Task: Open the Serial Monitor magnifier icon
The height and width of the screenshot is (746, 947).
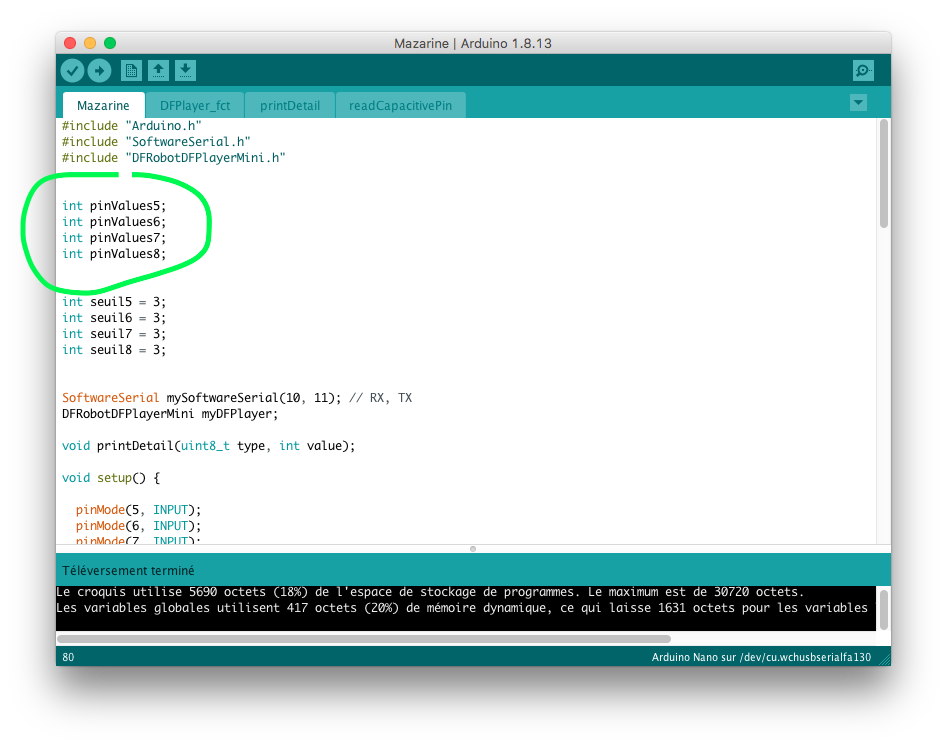Action: click(x=862, y=70)
